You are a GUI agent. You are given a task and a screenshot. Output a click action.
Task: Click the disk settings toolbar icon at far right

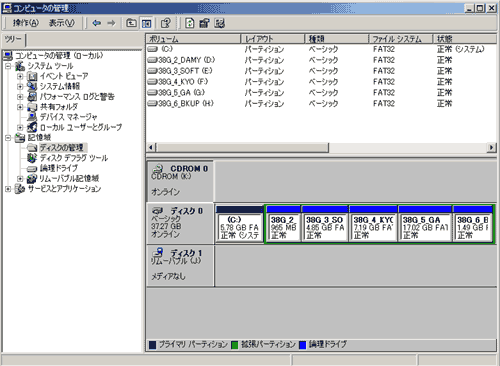pos(220,23)
